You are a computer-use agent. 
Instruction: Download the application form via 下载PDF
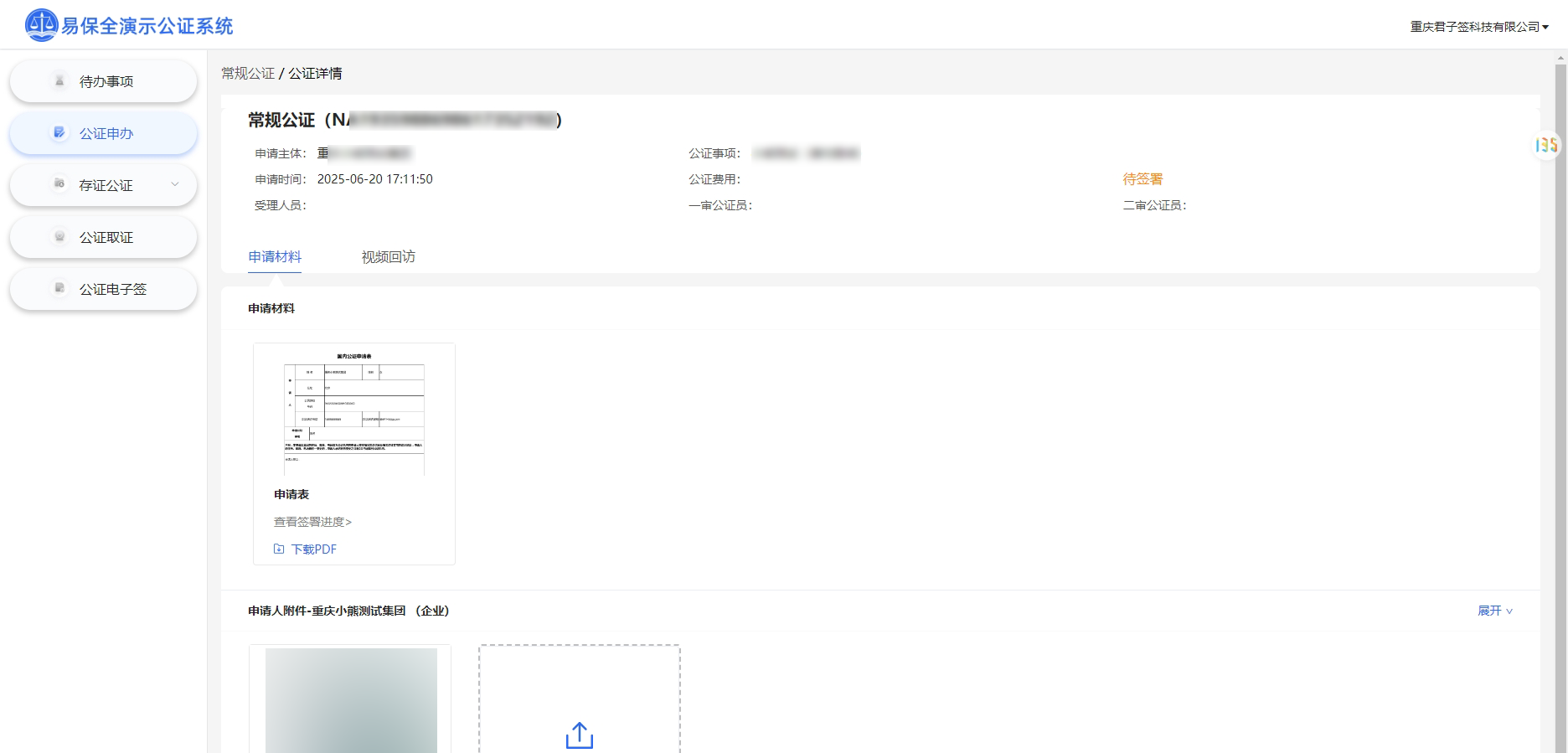pyautogui.click(x=314, y=549)
